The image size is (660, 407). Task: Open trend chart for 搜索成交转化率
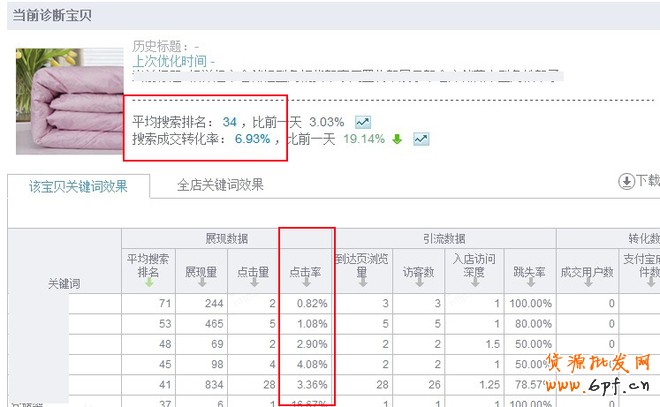click(422, 140)
